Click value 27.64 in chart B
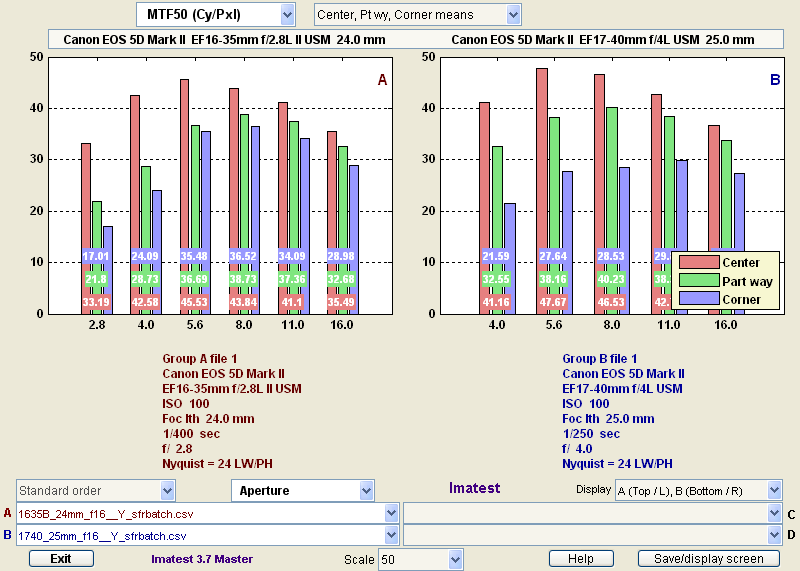This screenshot has width=800, height=571. click(x=553, y=256)
